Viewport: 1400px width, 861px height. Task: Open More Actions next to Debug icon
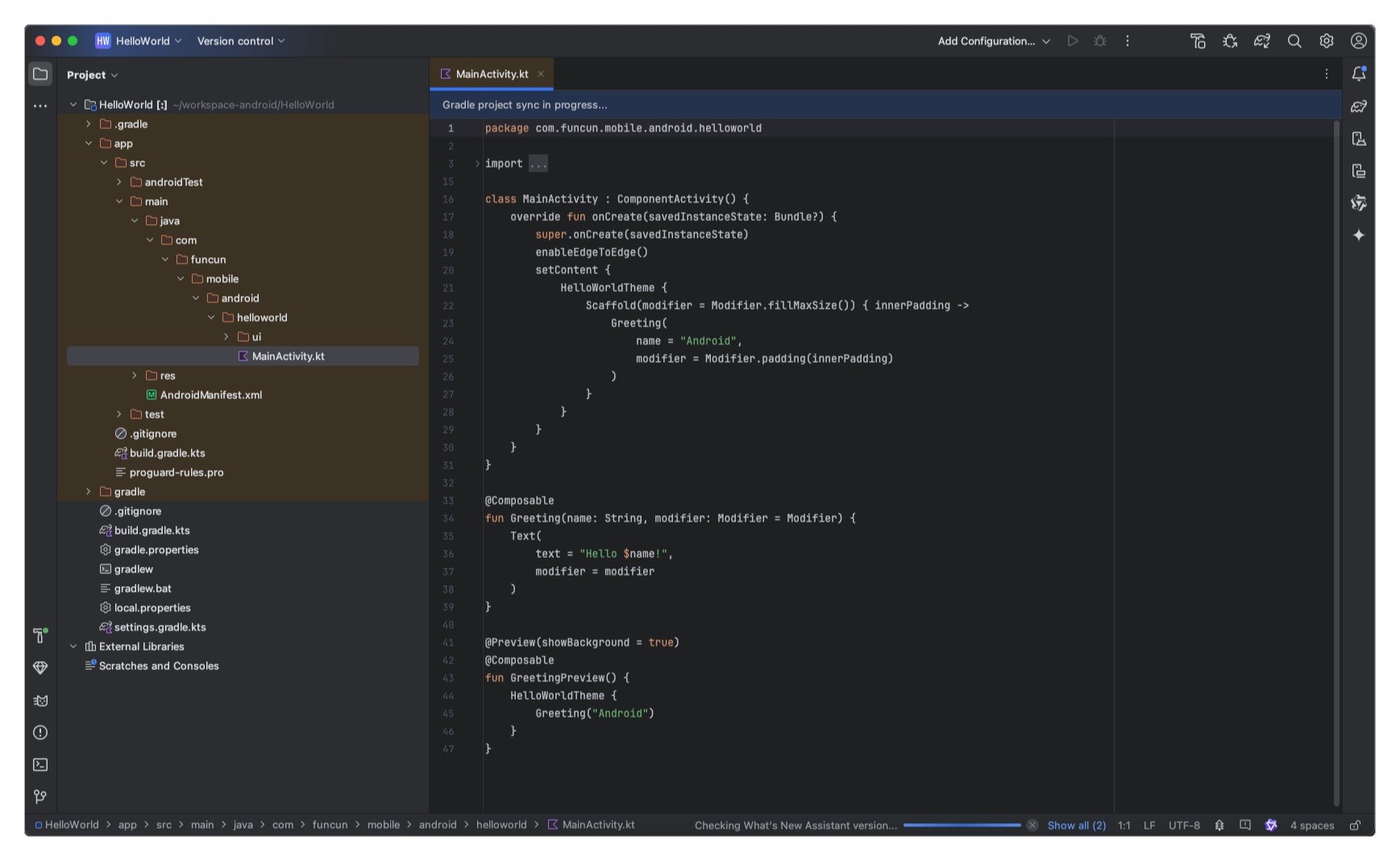point(1128,41)
